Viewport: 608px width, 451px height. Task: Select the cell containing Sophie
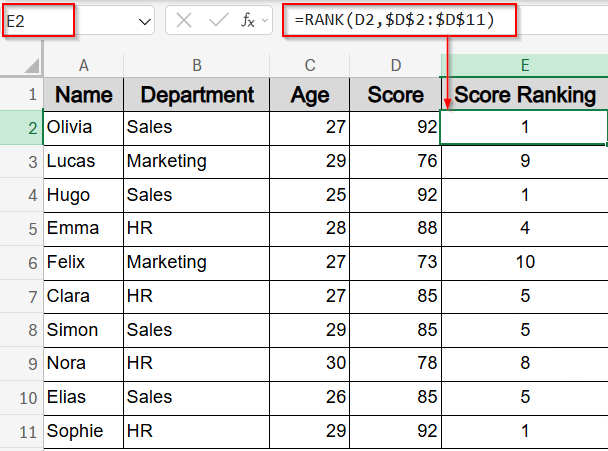tap(83, 431)
